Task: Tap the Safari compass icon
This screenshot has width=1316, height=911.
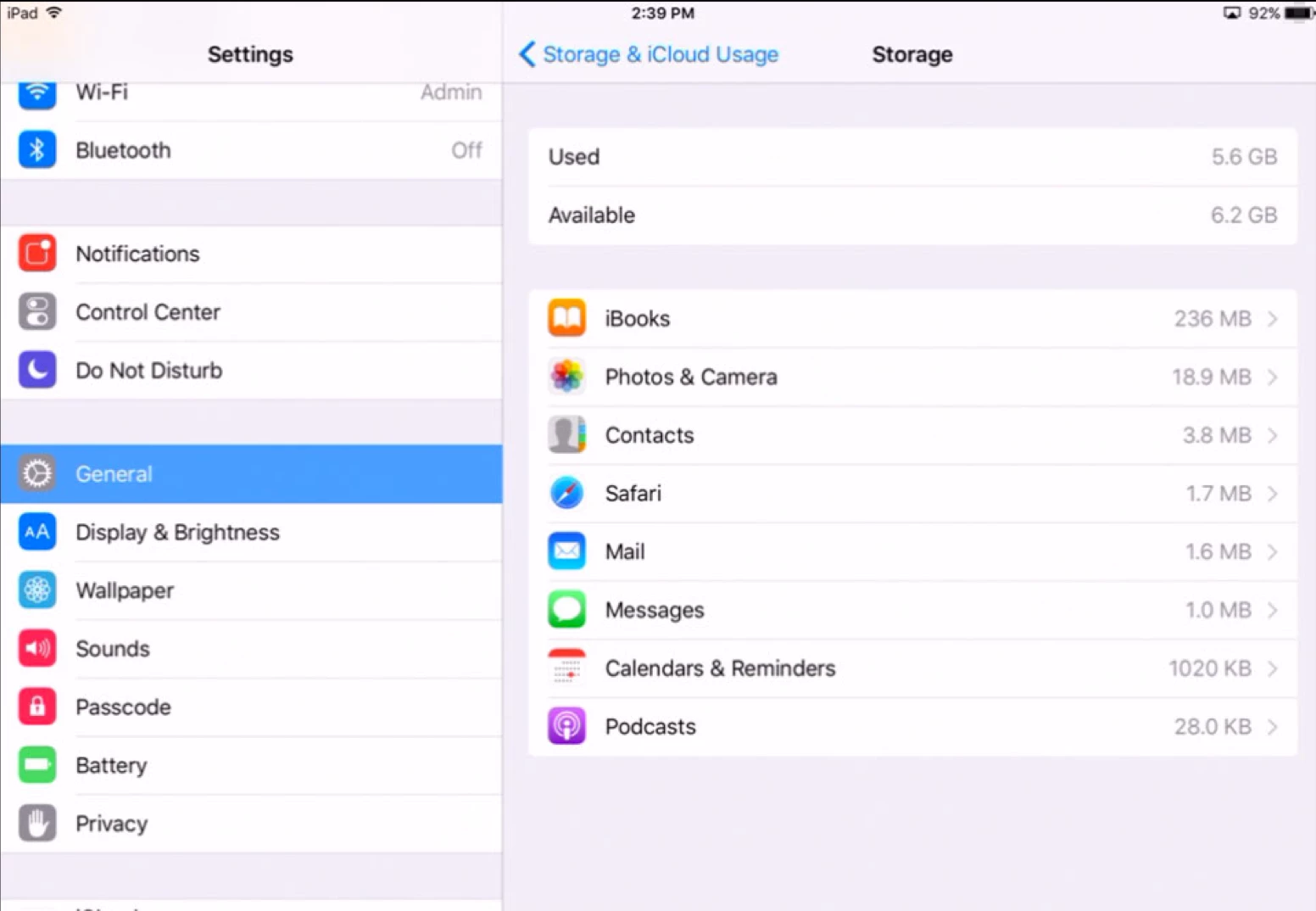Action: pyautogui.click(x=566, y=493)
